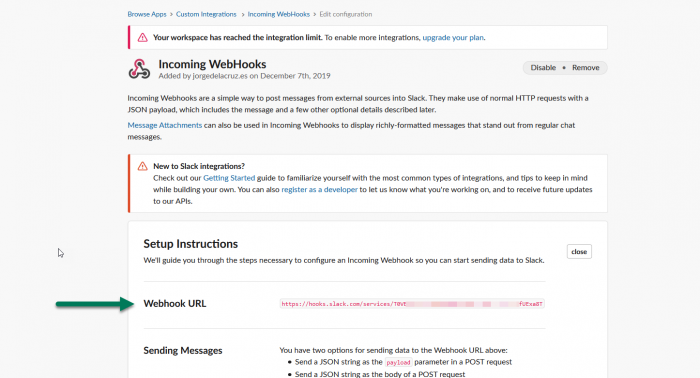Screen dimensions: 700x378
Task: Select the Webhook URL field
Action: click(412, 304)
